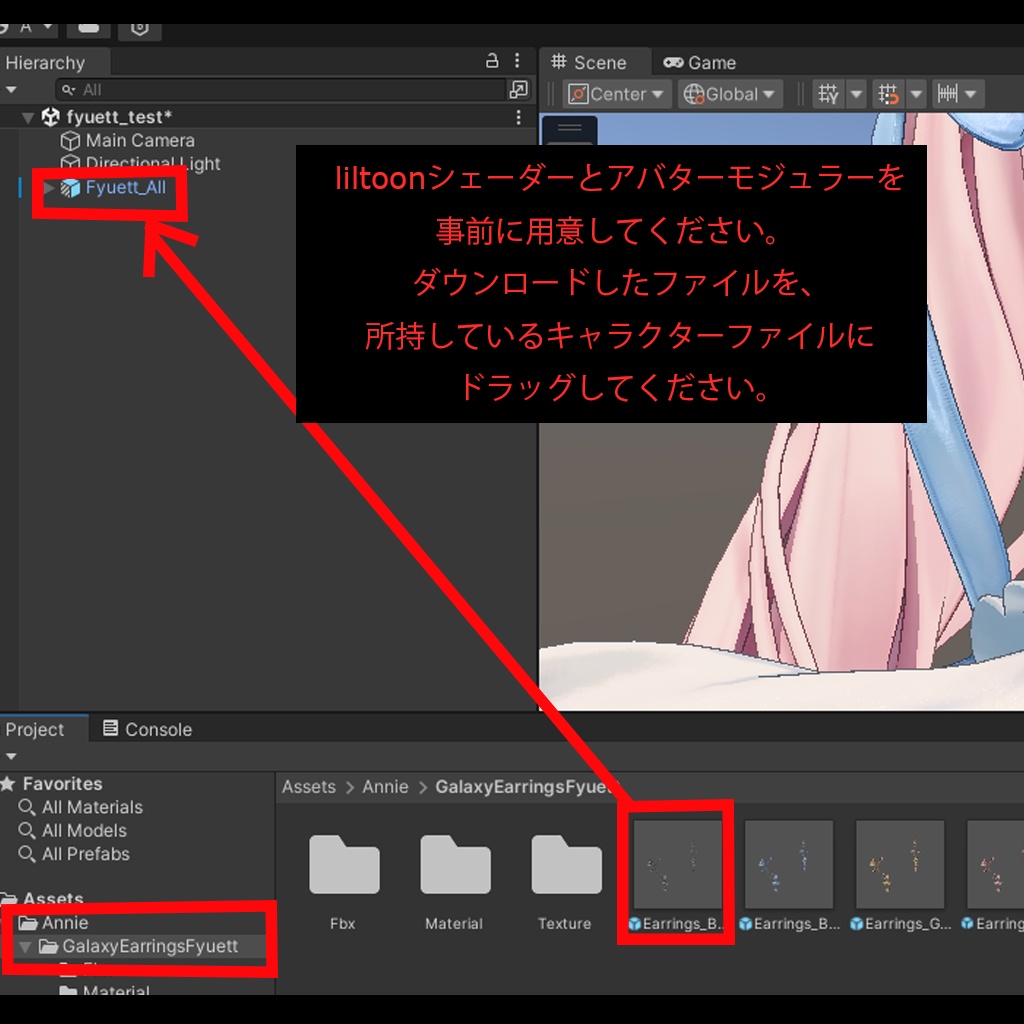
Task: Switch to the Scene tab
Action: click(x=589, y=63)
